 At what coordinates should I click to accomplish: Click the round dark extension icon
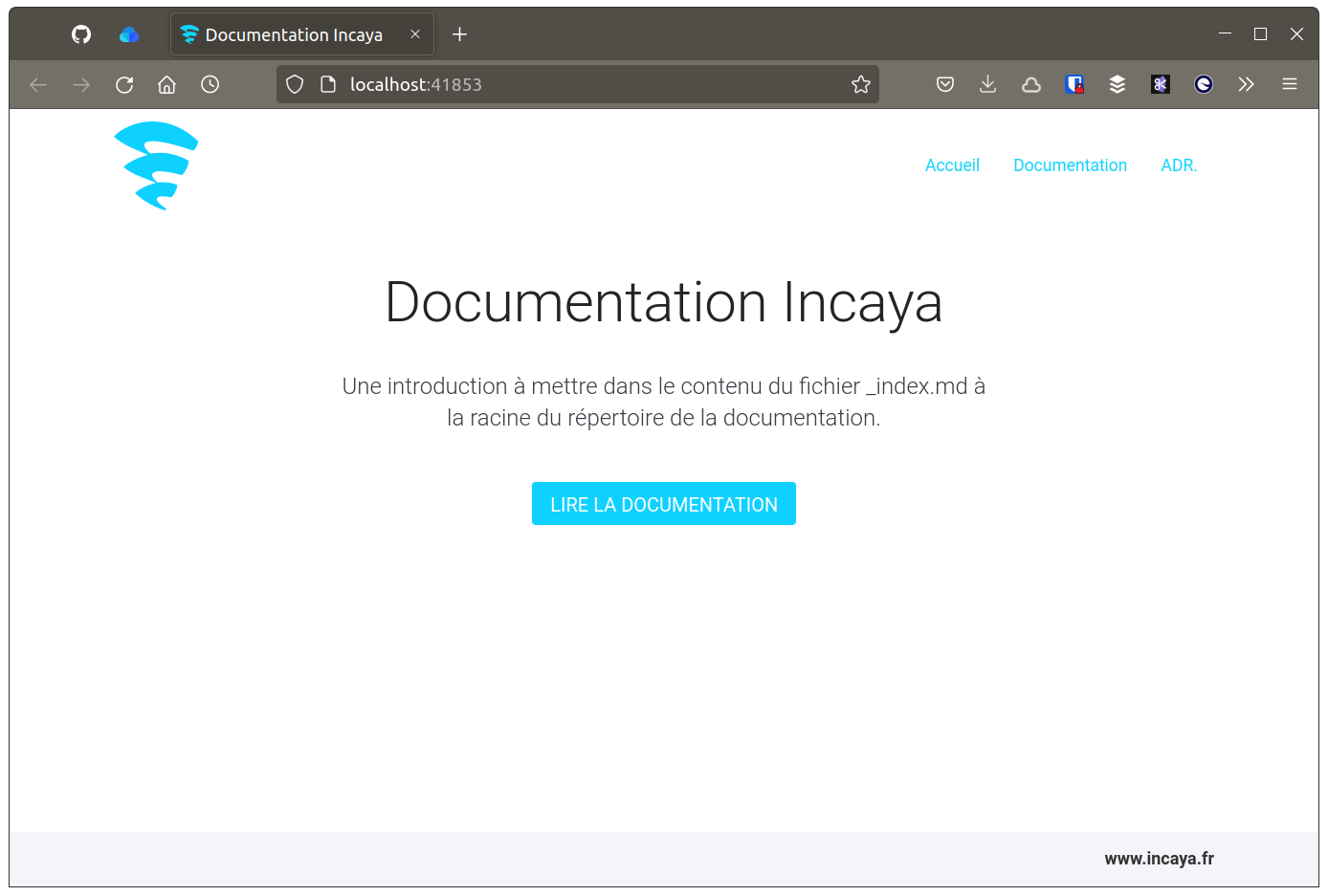(1204, 85)
